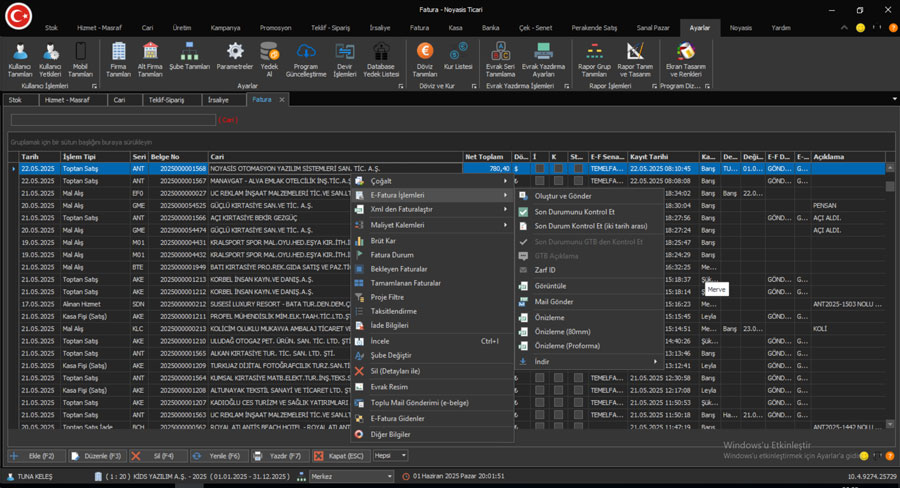The height and width of the screenshot is (488, 900).
Task: Expand Kullanıcı İşlemleri group launcher
Action: coord(94,86)
